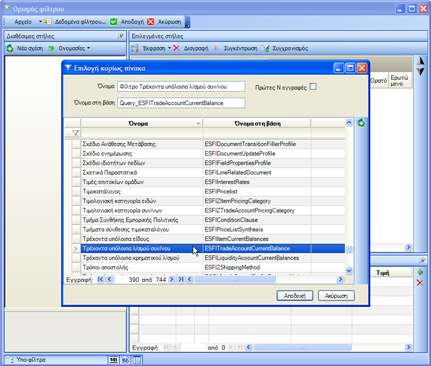This screenshot has height=366, width=431.
Task: Select row Τμήματα σύνθεσης τιμοκαταλόγου
Action: 208,230
